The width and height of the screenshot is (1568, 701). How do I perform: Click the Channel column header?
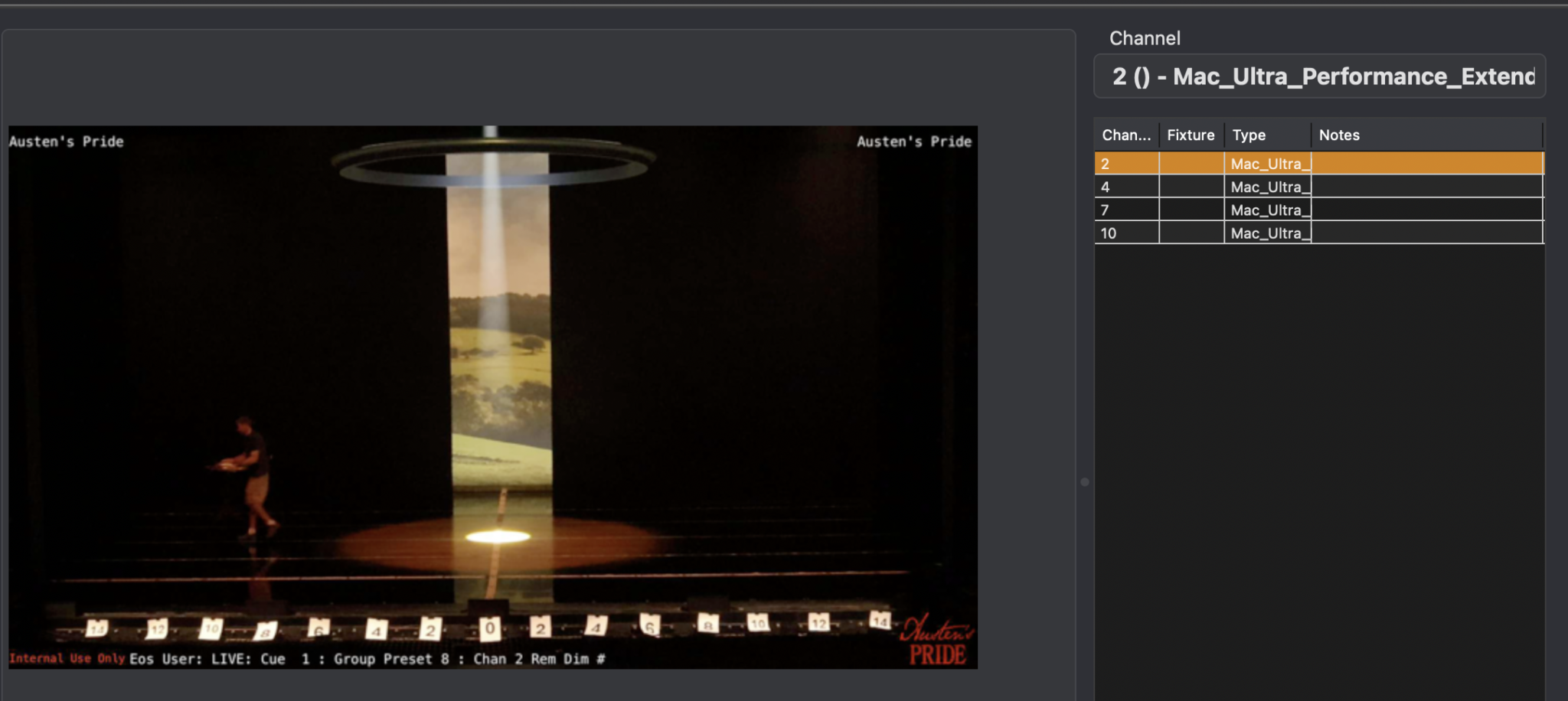(1125, 135)
